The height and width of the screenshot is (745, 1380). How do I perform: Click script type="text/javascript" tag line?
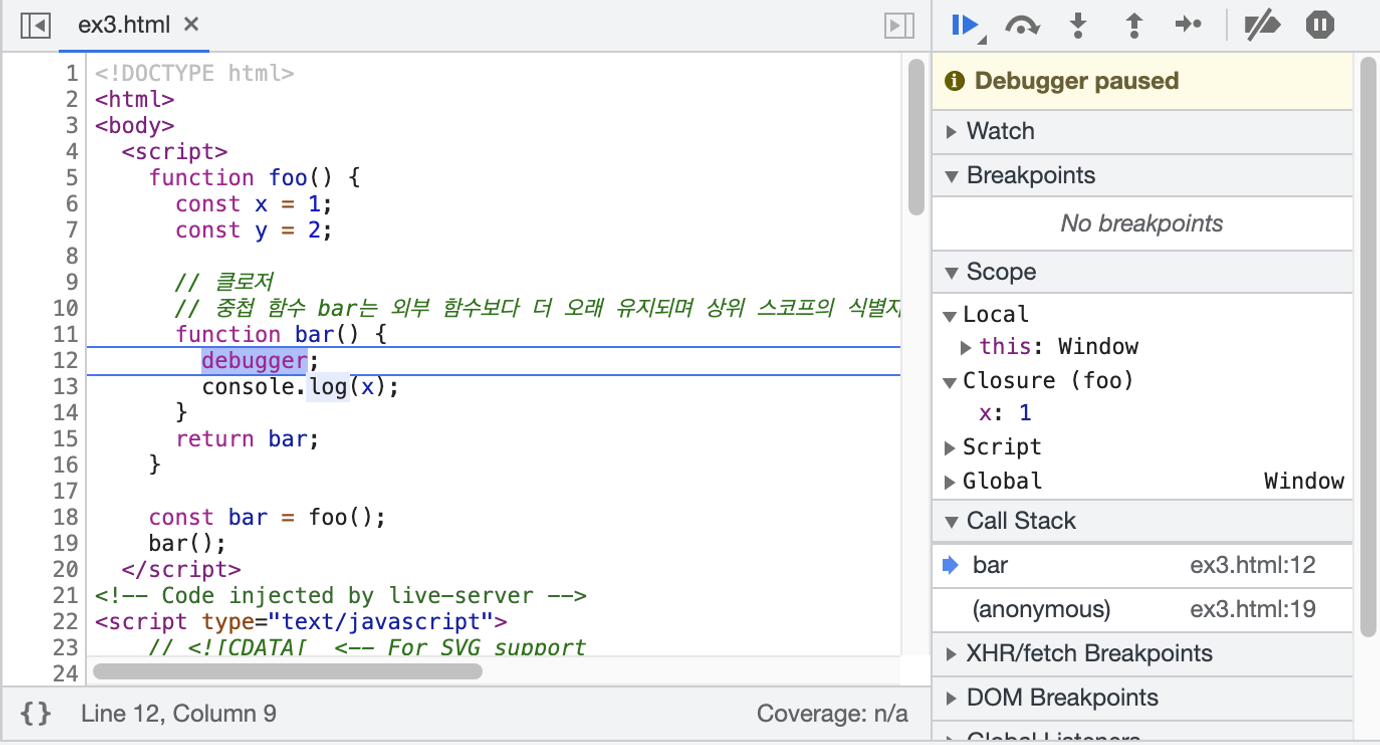301,622
